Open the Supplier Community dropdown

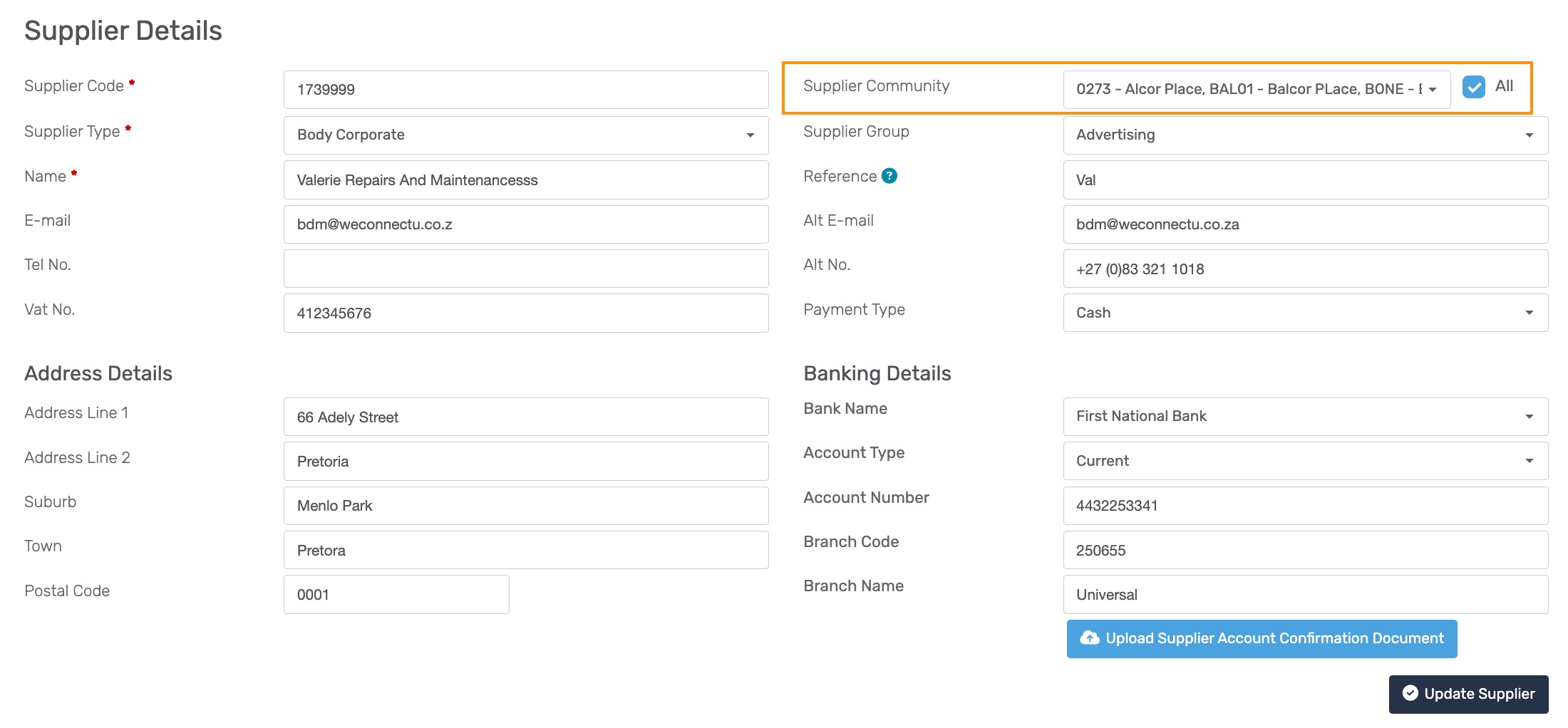pyautogui.click(x=1256, y=90)
